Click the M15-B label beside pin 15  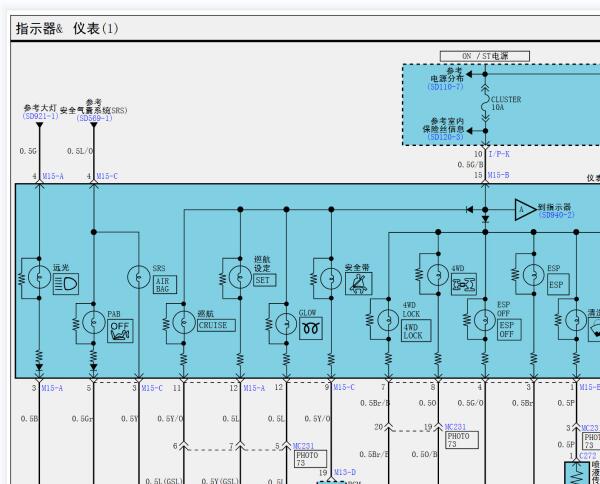click(x=499, y=175)
